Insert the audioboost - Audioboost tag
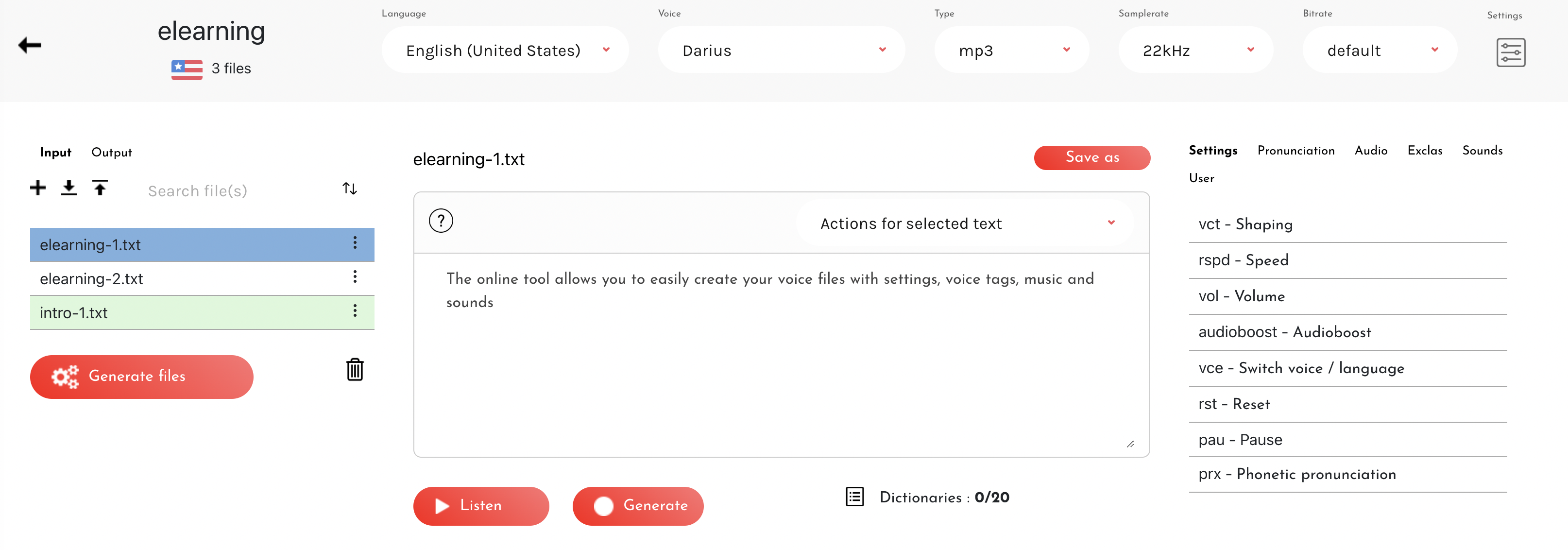The height and width of the screenshot is (550, 1568). (x=1347, y=332)
